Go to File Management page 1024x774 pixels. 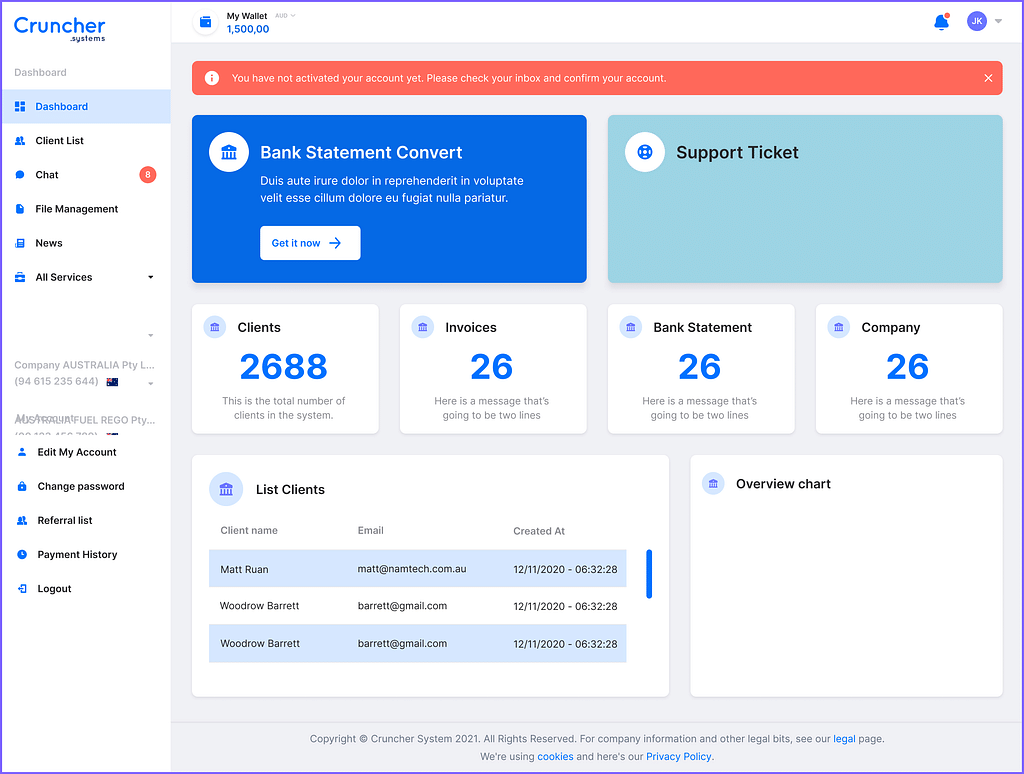[x=77, y=209]
